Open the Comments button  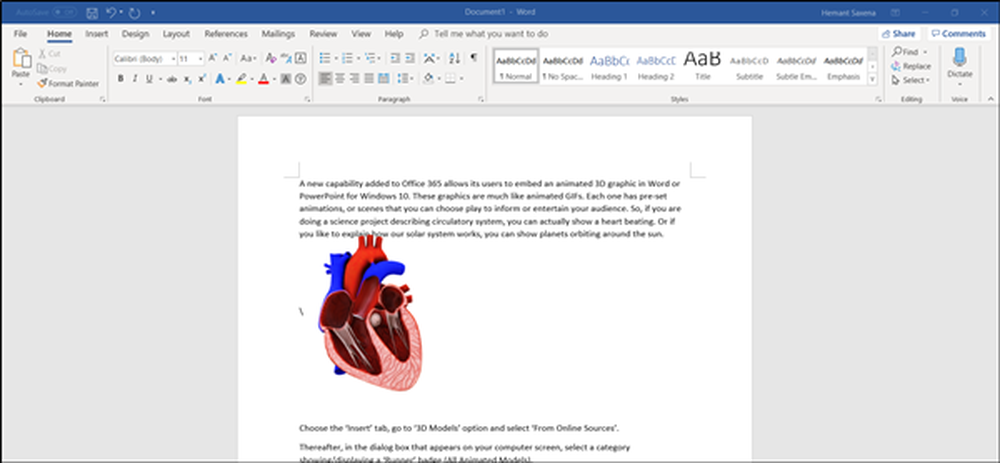(x=957, y=33)
